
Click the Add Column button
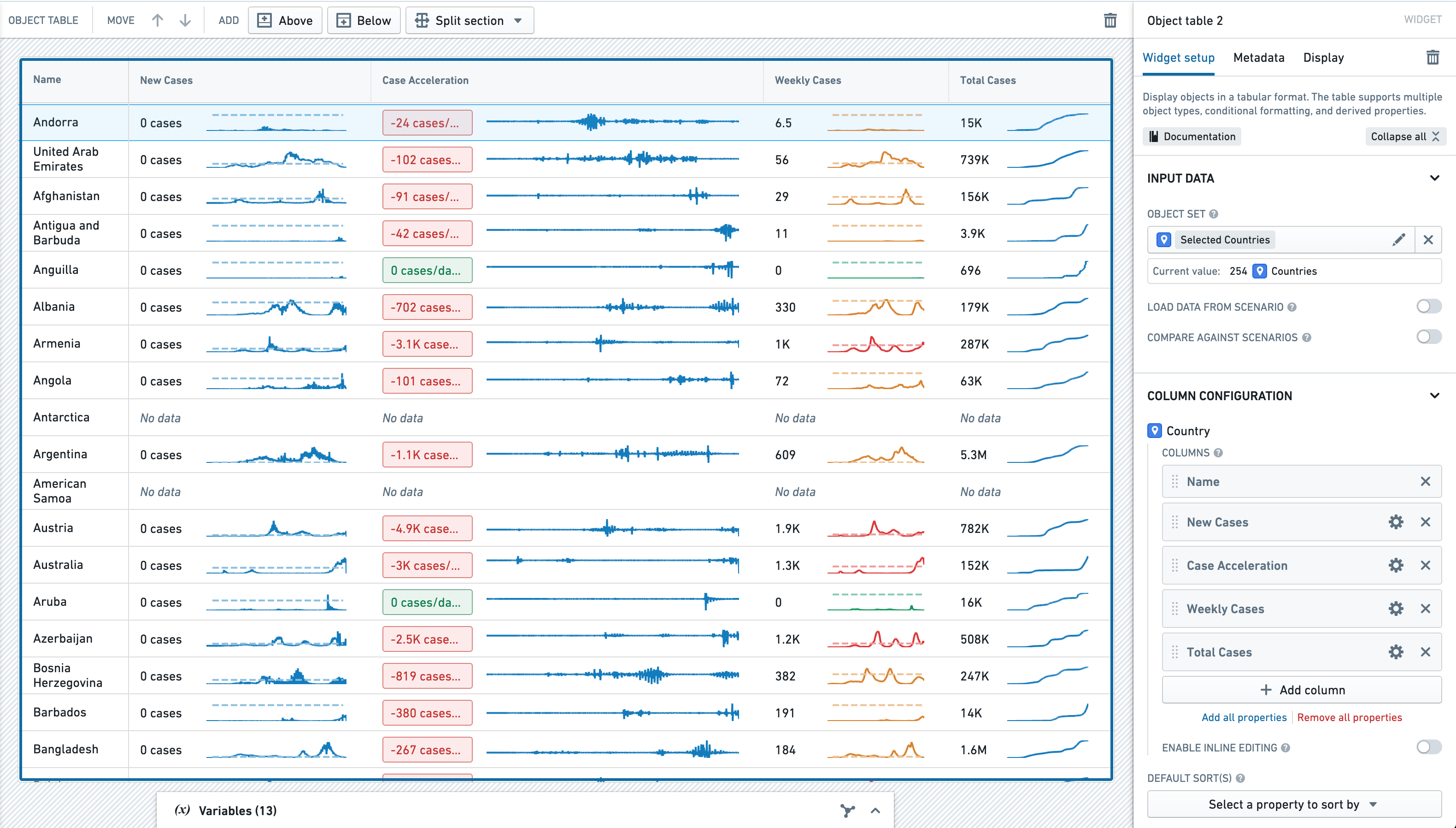[1302, 689]
